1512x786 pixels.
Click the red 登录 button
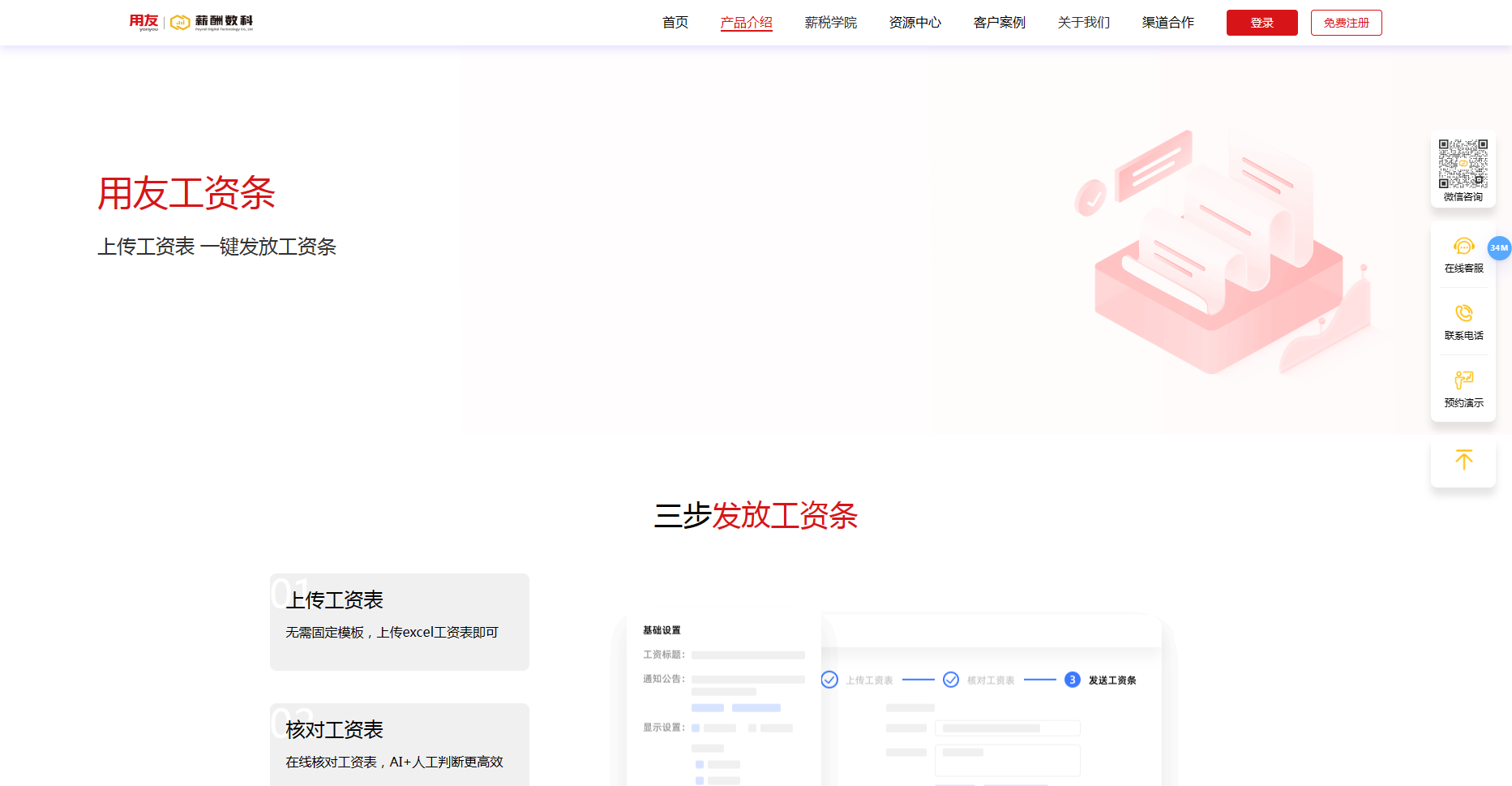pos(1262,23)
